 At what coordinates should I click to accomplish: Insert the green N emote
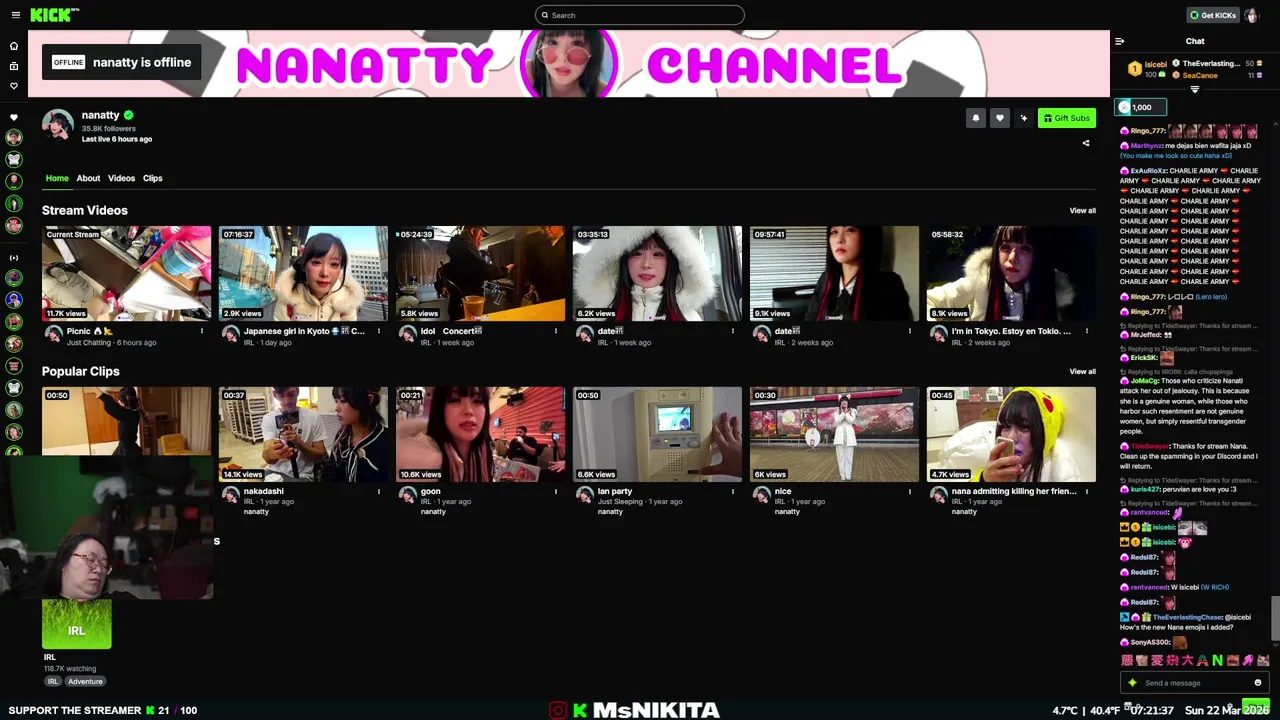pyautogui.click(x=1217, y=660)
